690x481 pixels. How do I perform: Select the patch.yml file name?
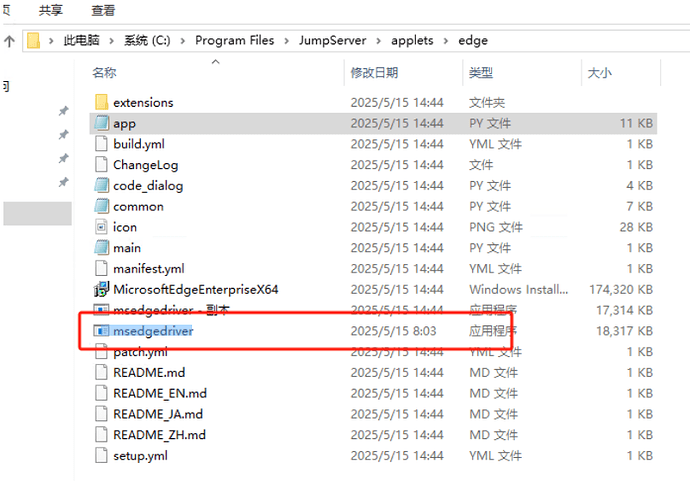[x=140, y=352]
